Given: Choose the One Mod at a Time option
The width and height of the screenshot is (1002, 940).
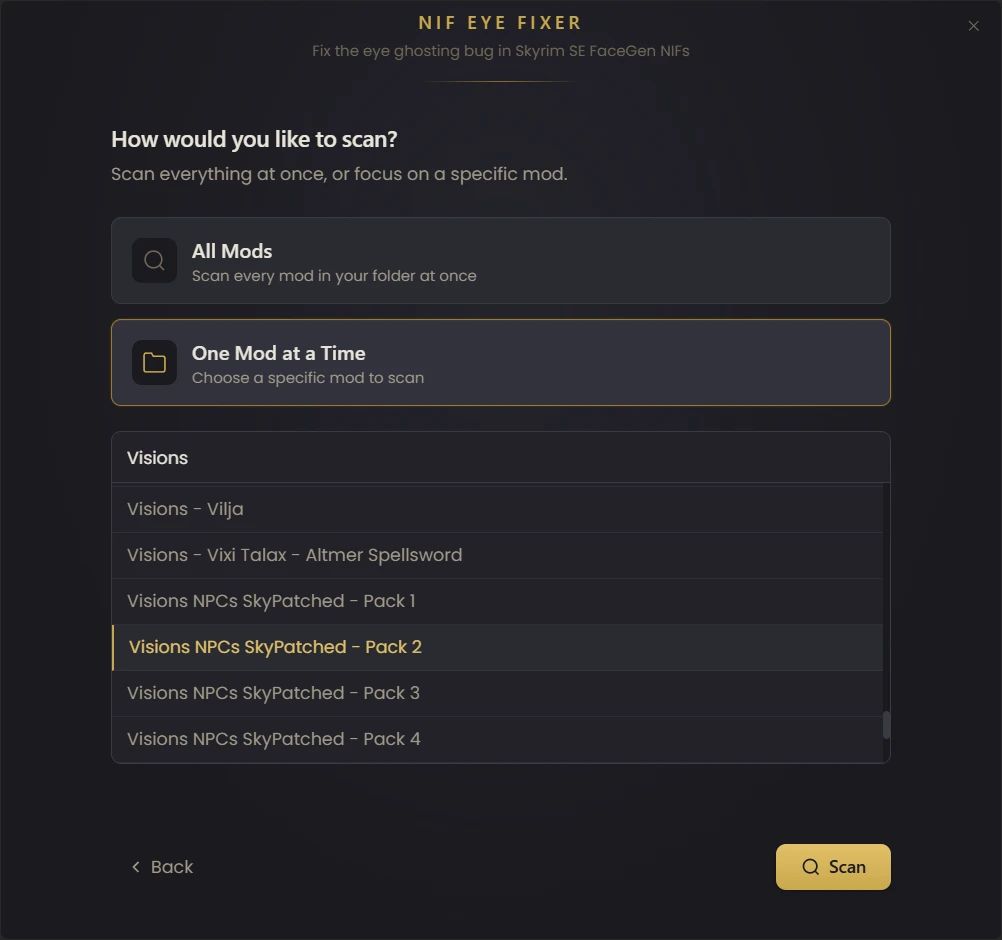Looking at the screenshot, I should click(x=500, y=363).
